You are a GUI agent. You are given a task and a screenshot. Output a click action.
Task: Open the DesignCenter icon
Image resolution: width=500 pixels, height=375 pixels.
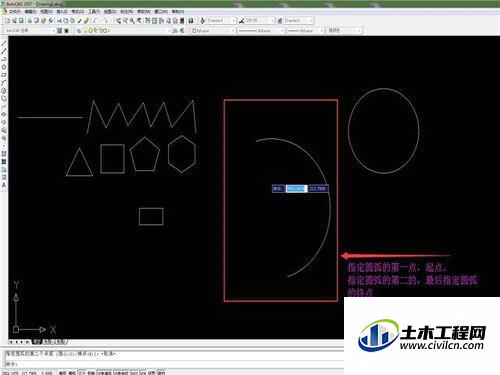155,21
